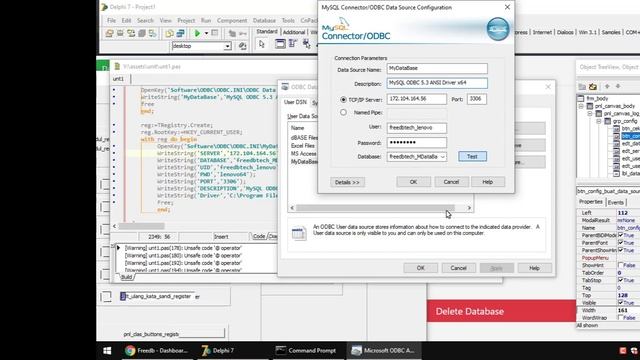The image size is (640, 360).
Task: Open the Delphi Database menu
Action: (x=264, y=20)
